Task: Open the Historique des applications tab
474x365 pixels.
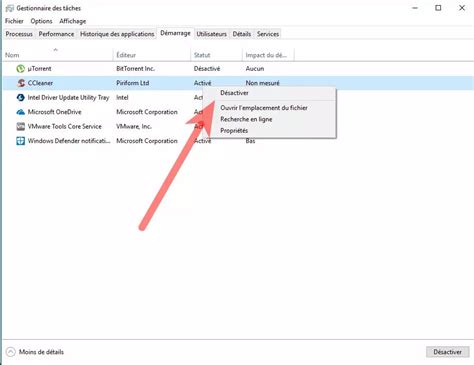Action: (x=117, y=34)
